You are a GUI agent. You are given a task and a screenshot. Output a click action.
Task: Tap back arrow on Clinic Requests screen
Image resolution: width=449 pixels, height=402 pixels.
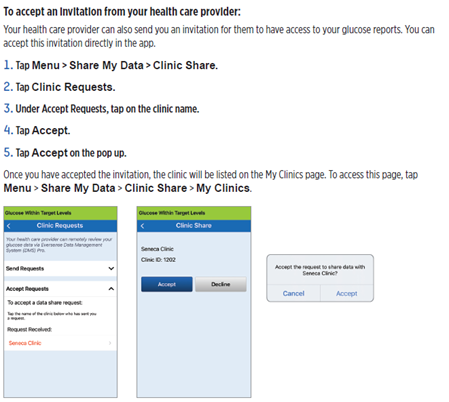pyautogui.click(x=9, y=226)
